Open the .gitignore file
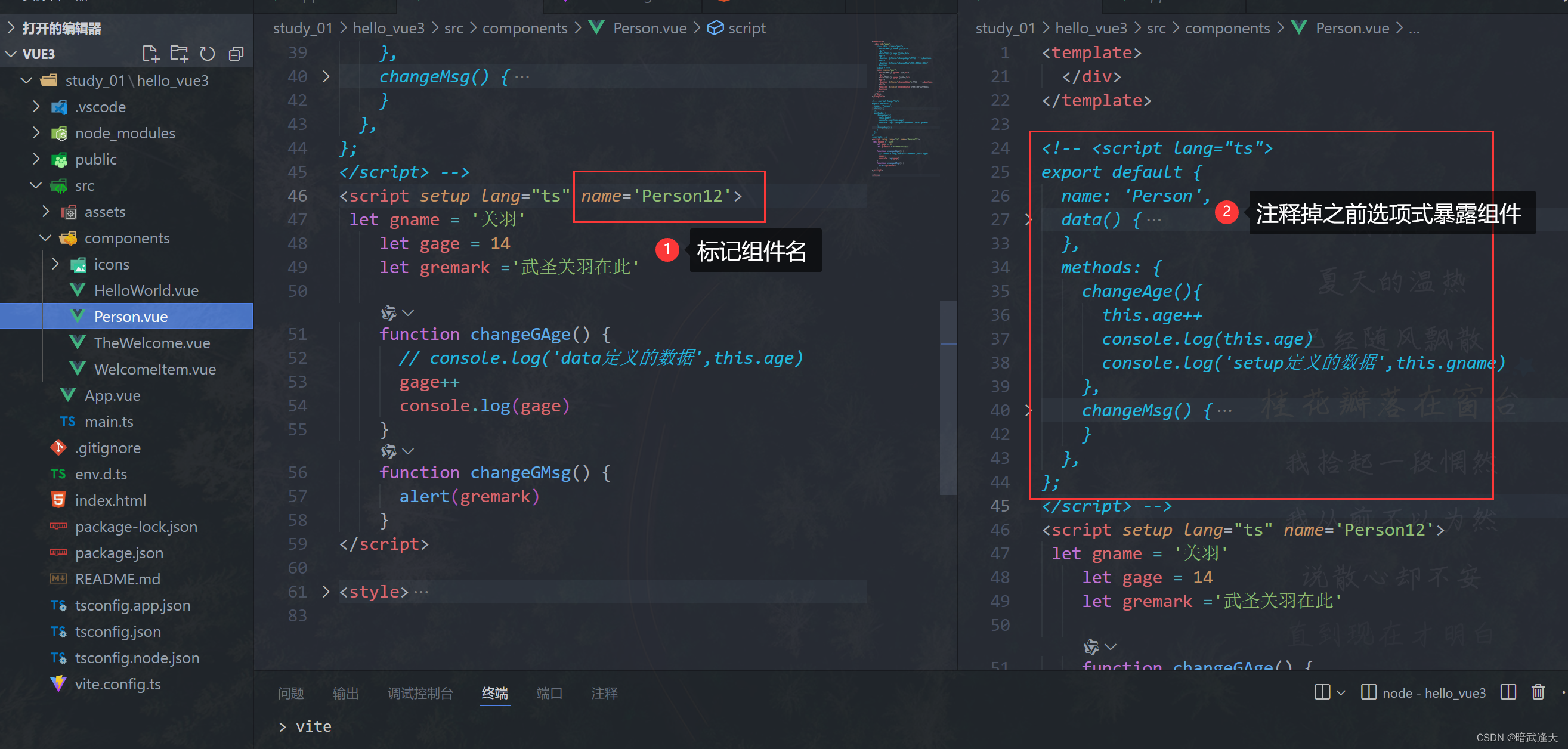The height and width of the screenshot is (749, 1568). [108, 447]
